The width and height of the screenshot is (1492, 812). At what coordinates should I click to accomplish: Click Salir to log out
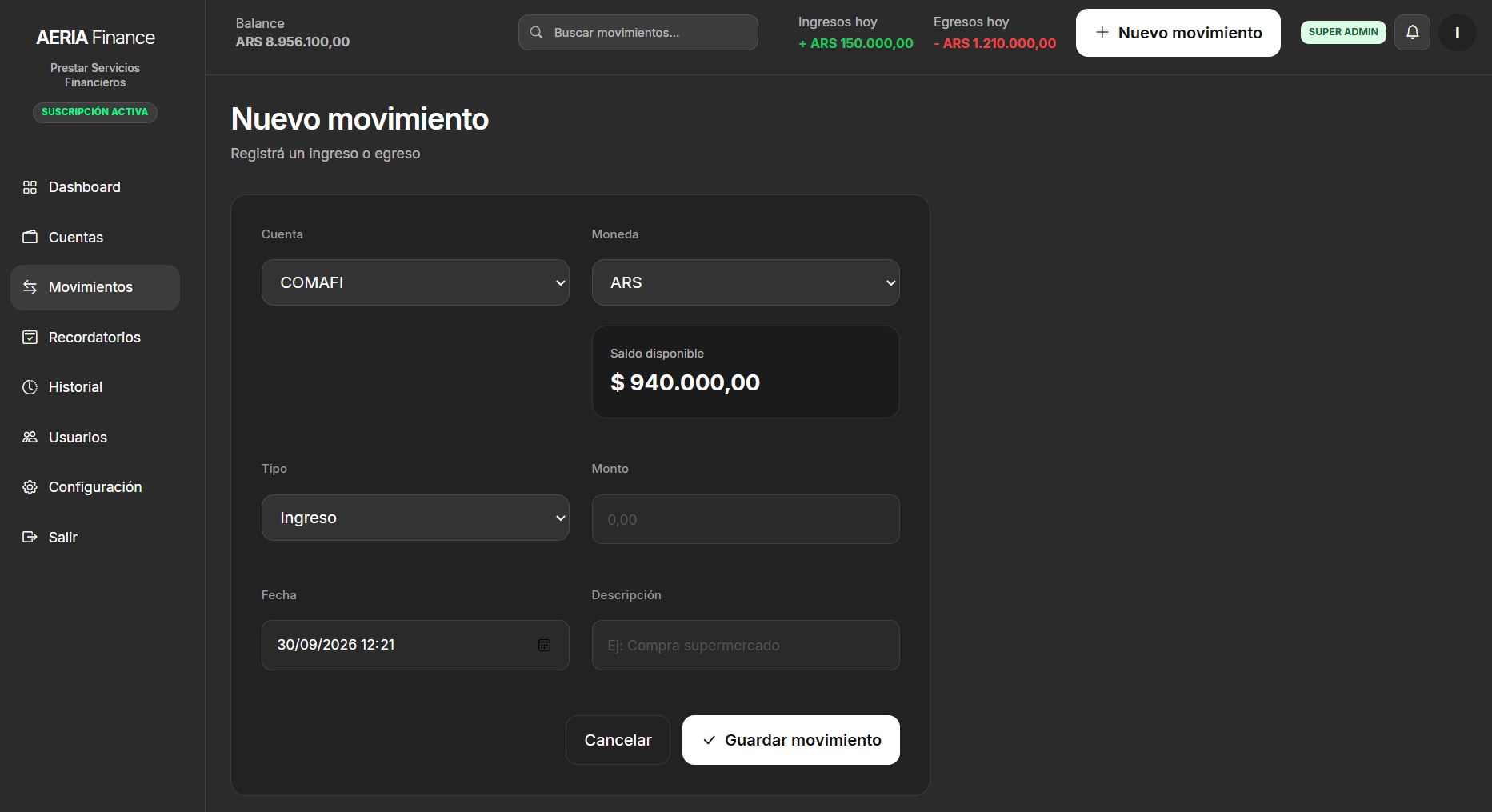coord(95,537)
